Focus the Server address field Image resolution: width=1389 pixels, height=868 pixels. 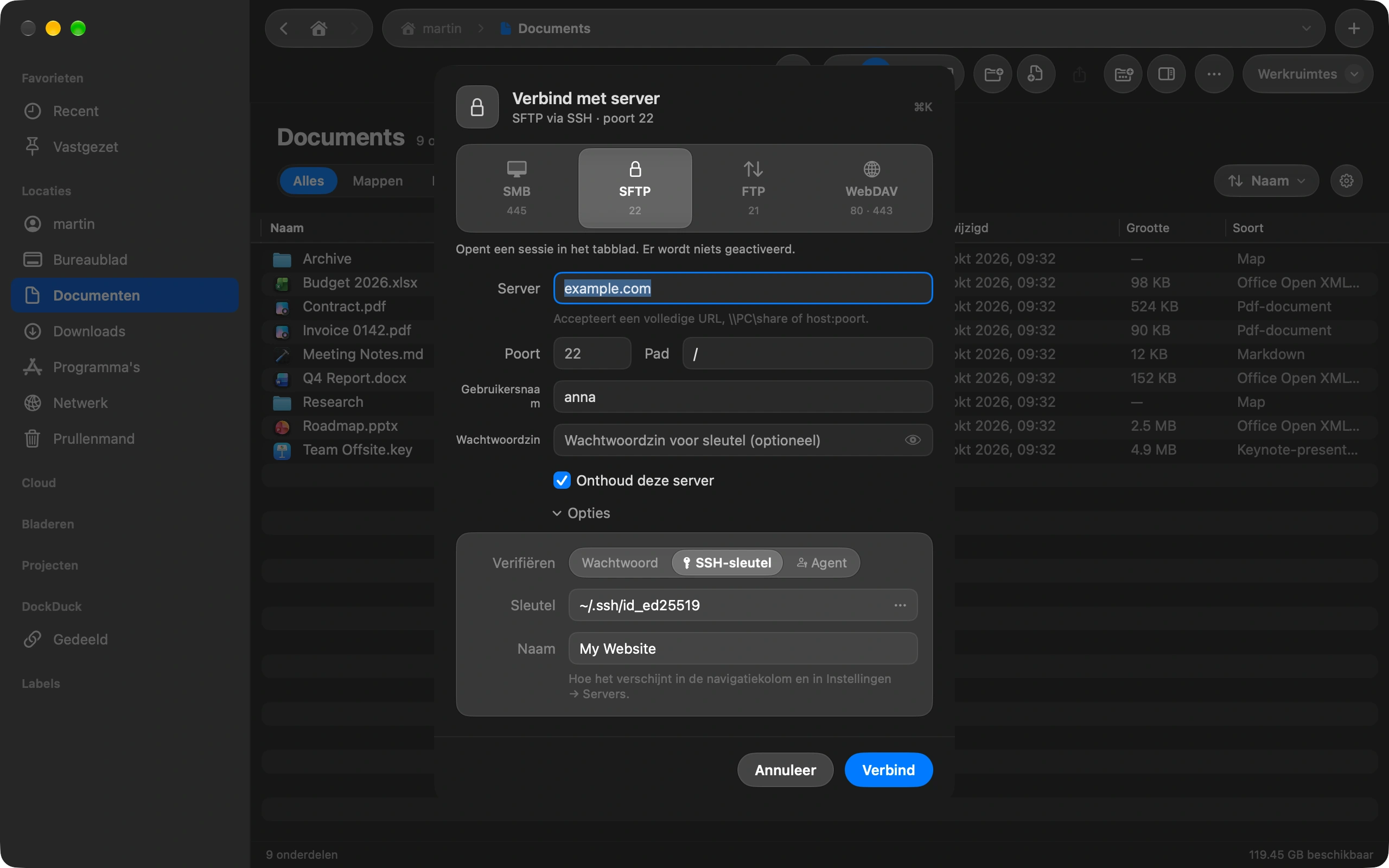point(743,288)
